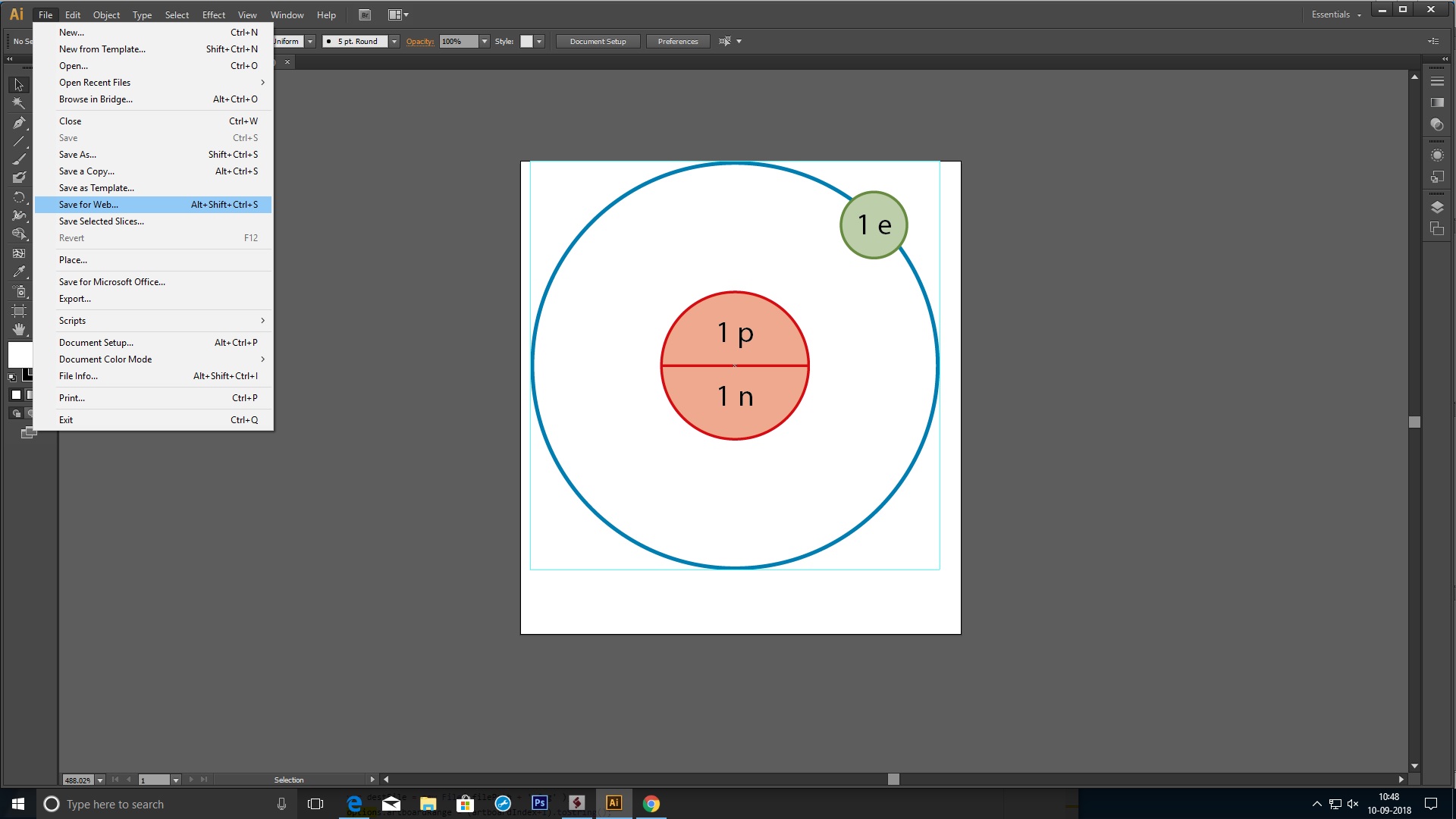Click the Document Setup button
The image size is (1456, 819).
click(598, 42)
